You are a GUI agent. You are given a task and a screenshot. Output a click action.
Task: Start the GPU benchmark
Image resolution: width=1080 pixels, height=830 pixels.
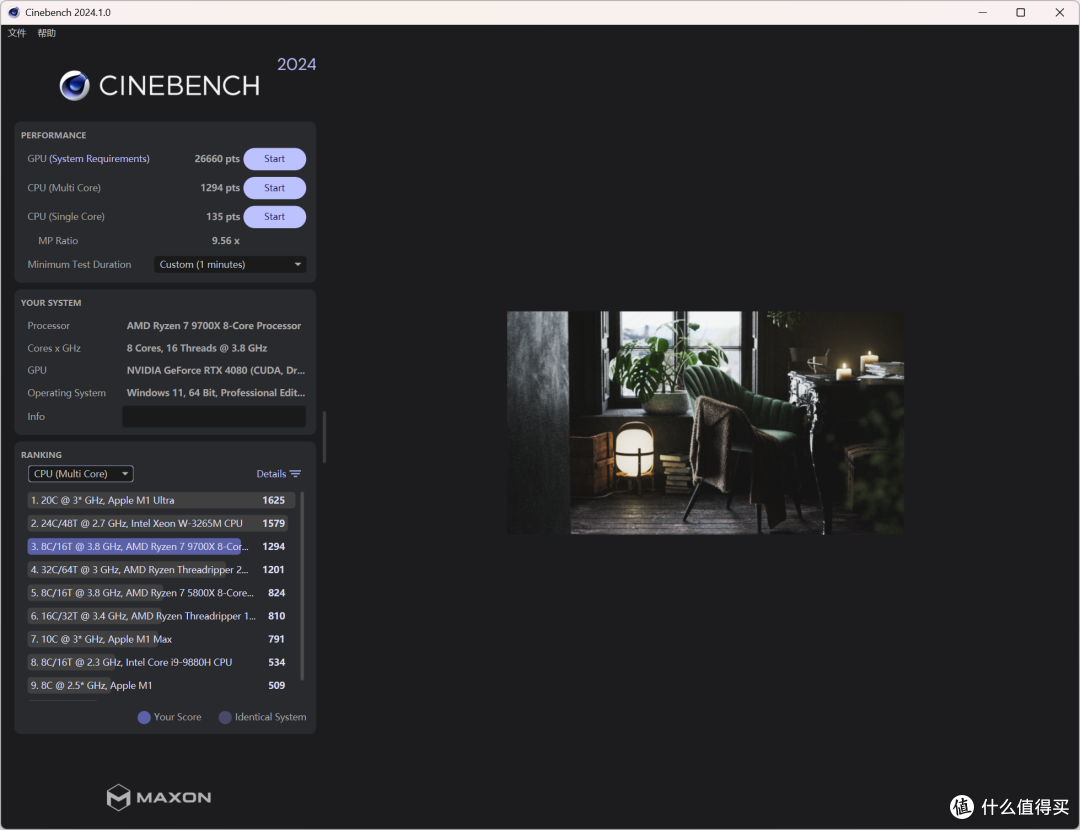point(274,158)
